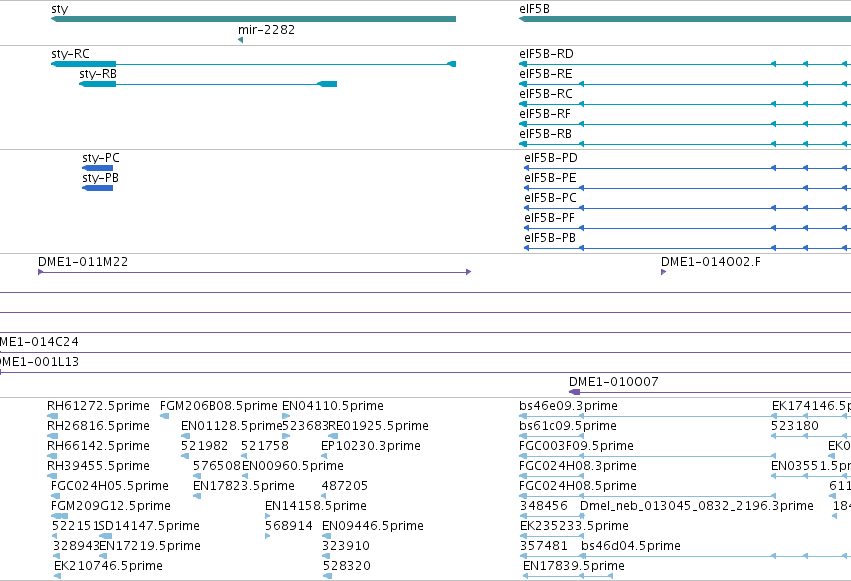Click EN17823.5prime EST

[x=197, y=496]
